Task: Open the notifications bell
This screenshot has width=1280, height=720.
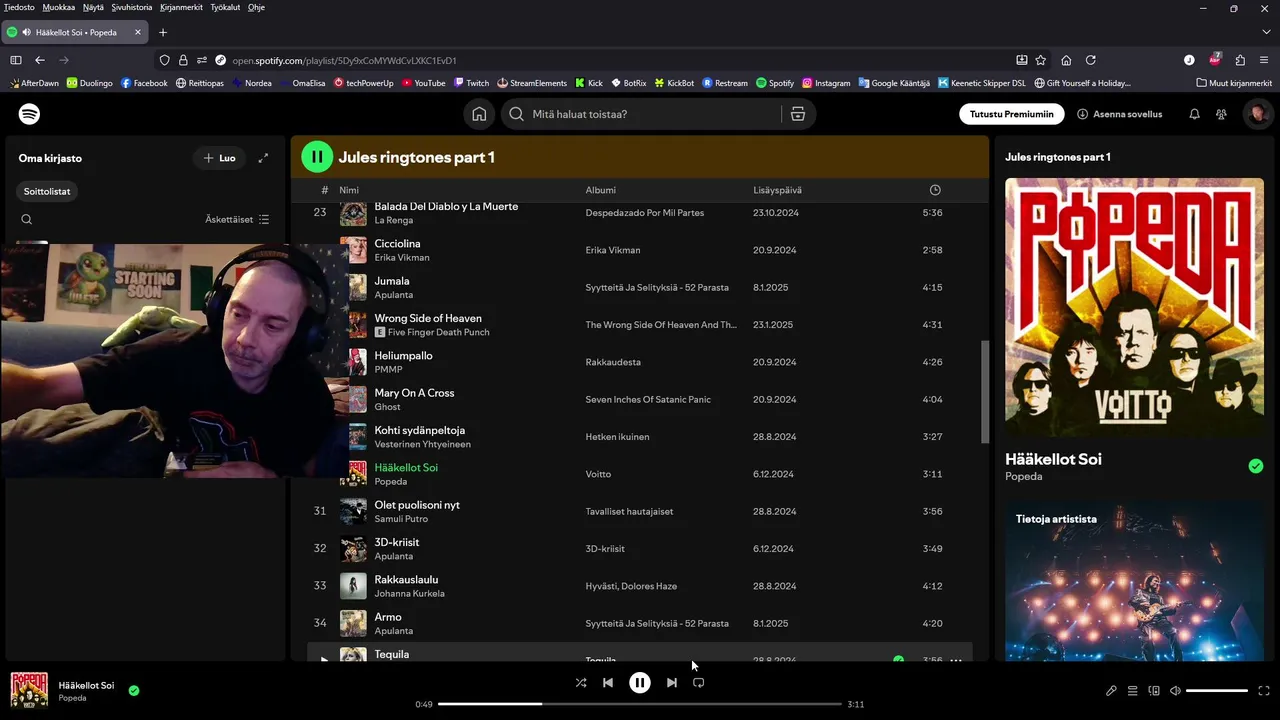Action: (x=1194, y=114)
